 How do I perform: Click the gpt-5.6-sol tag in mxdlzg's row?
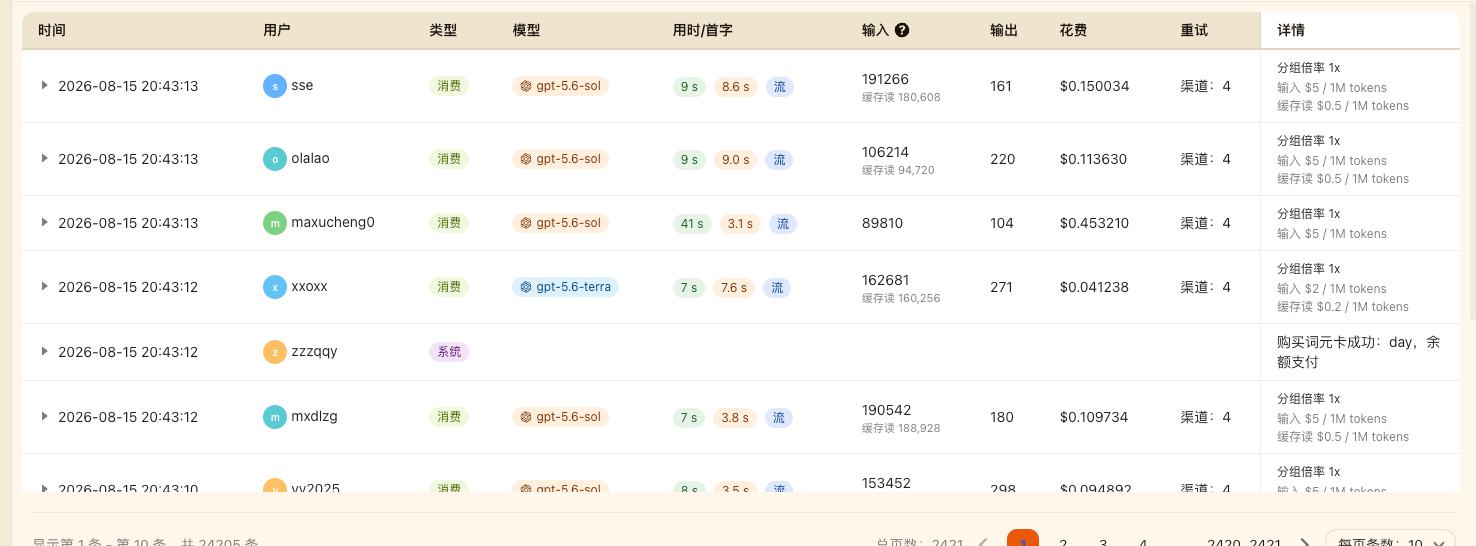tap(560, 417)
